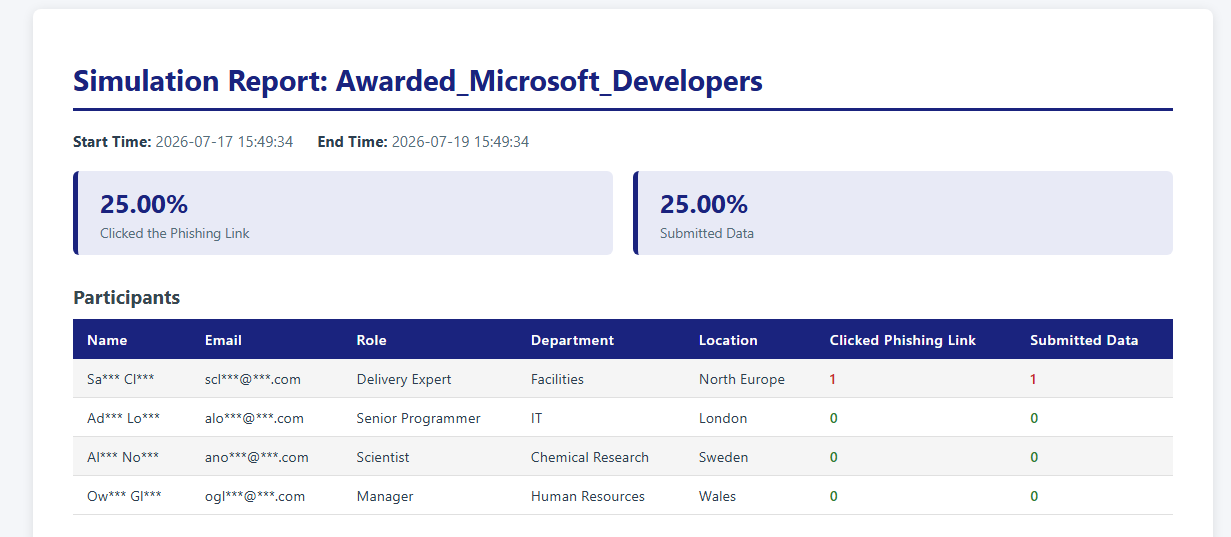
Task: Click the clicked-link value 0 for Al*** No***
Action: coord(833,458)
